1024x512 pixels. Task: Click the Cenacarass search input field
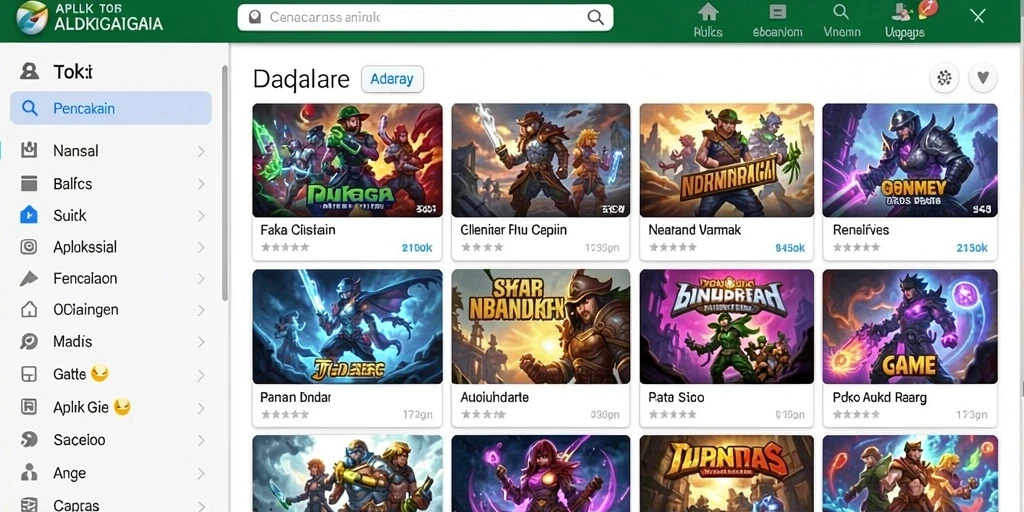425,18
